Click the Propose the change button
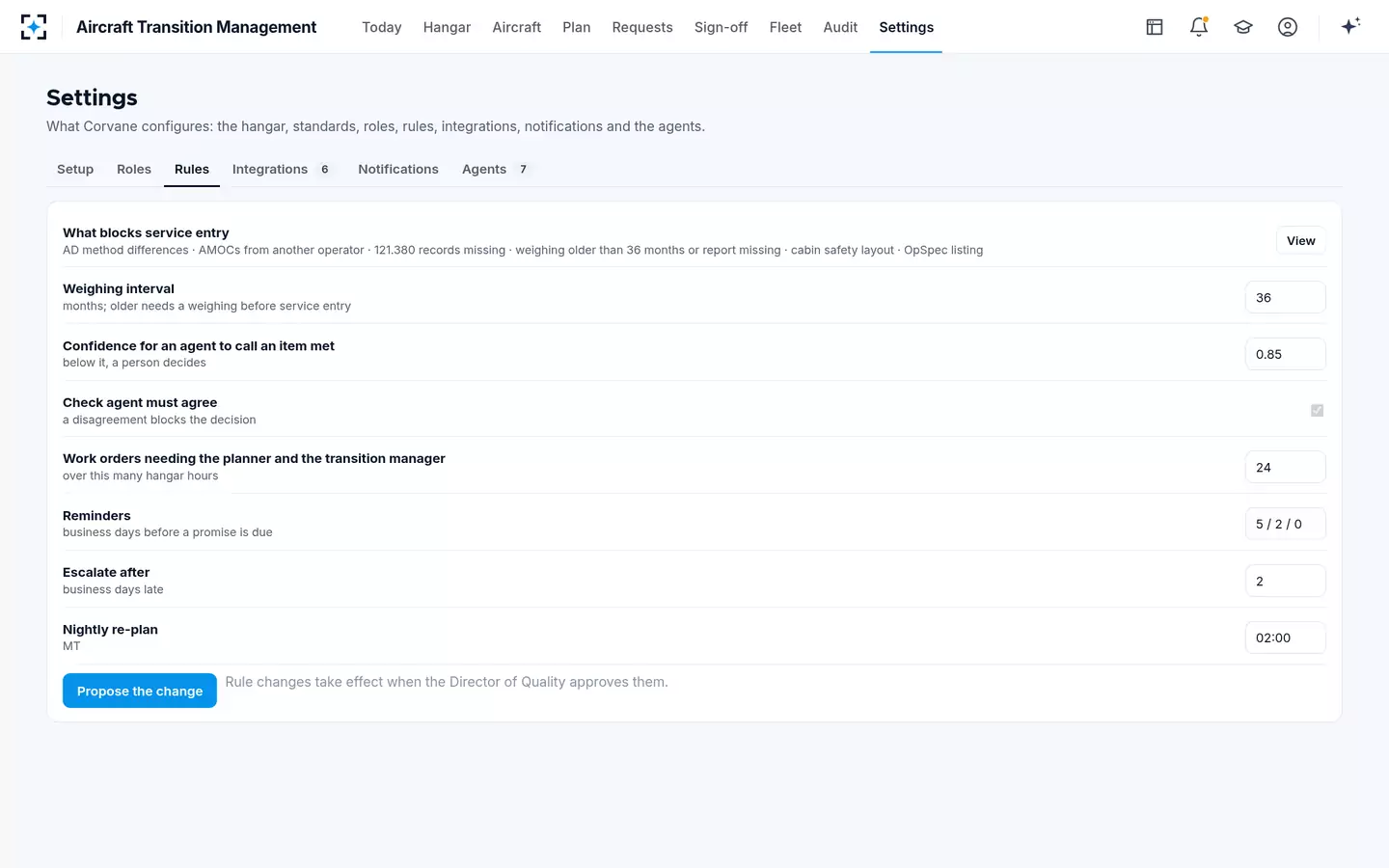Screen dimensions: 1389x868 (x=140, y=691)
